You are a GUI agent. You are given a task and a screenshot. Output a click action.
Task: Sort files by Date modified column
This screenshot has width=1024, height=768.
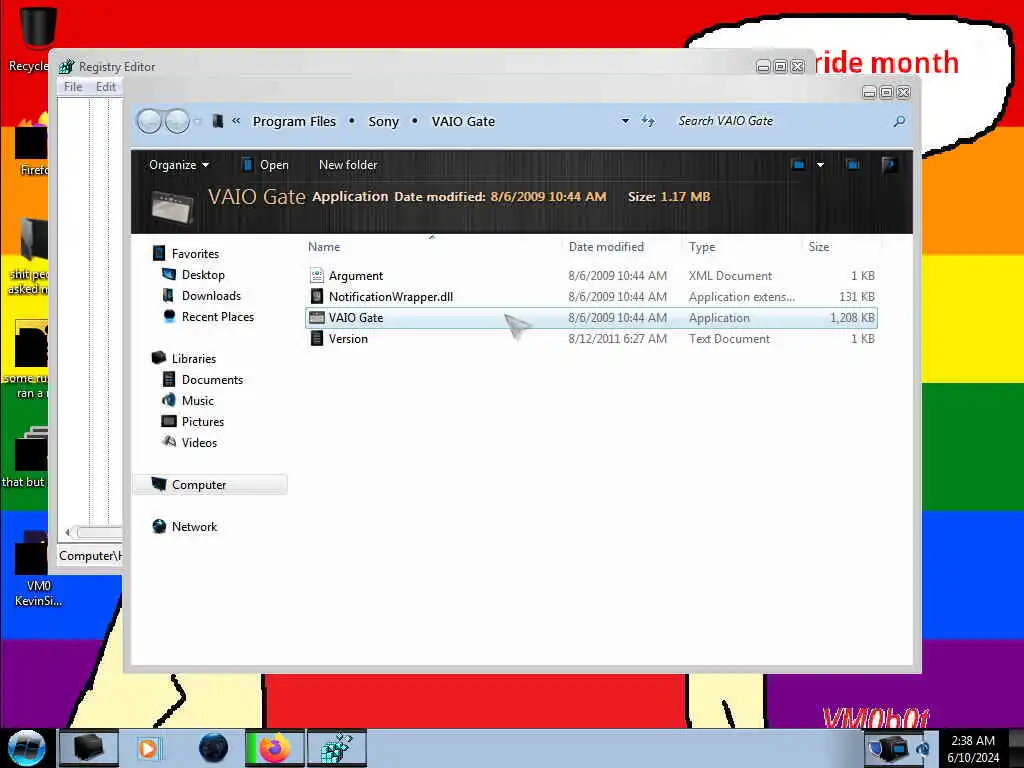point(621,247)
